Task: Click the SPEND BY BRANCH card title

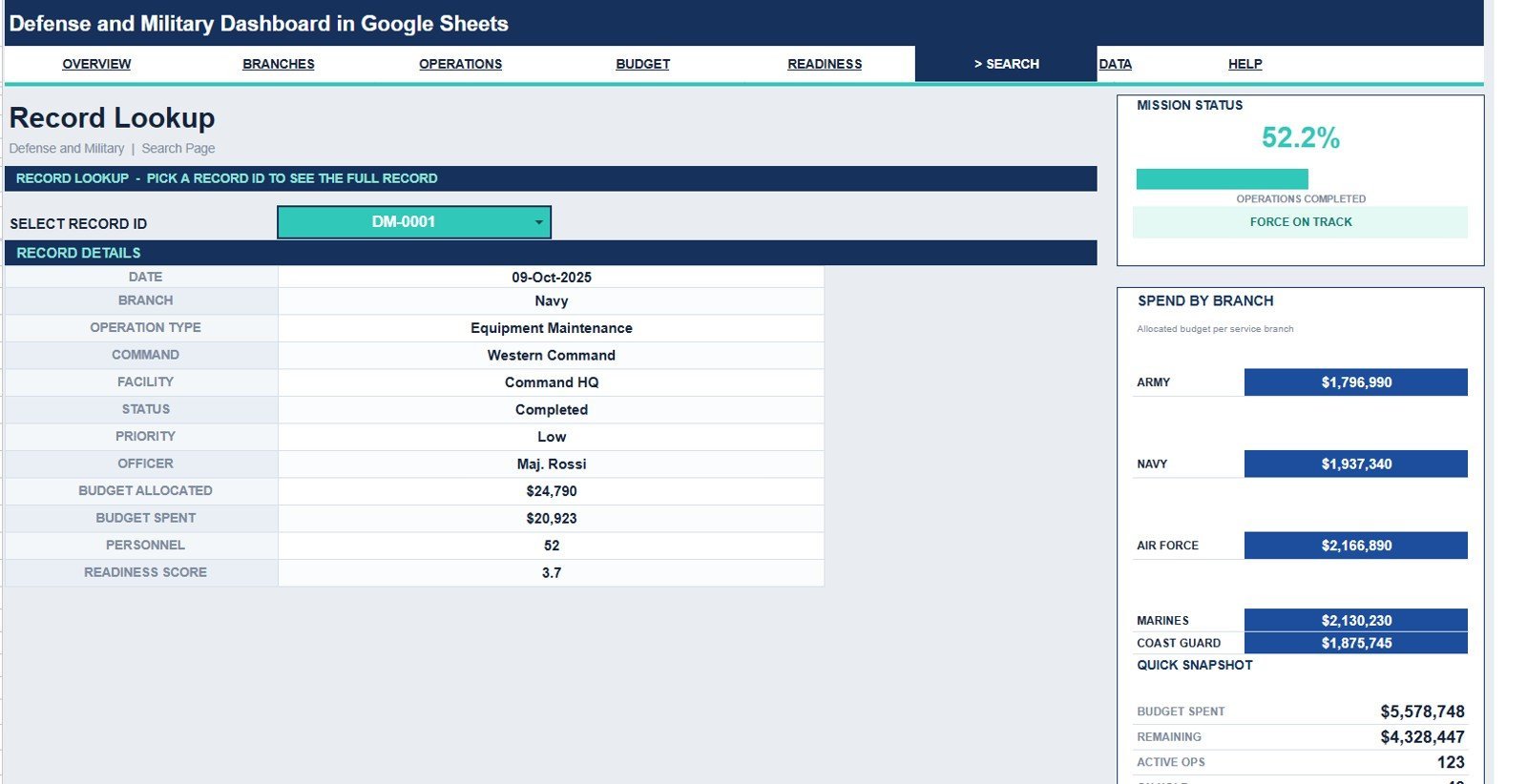Action: click(1205, 301)
